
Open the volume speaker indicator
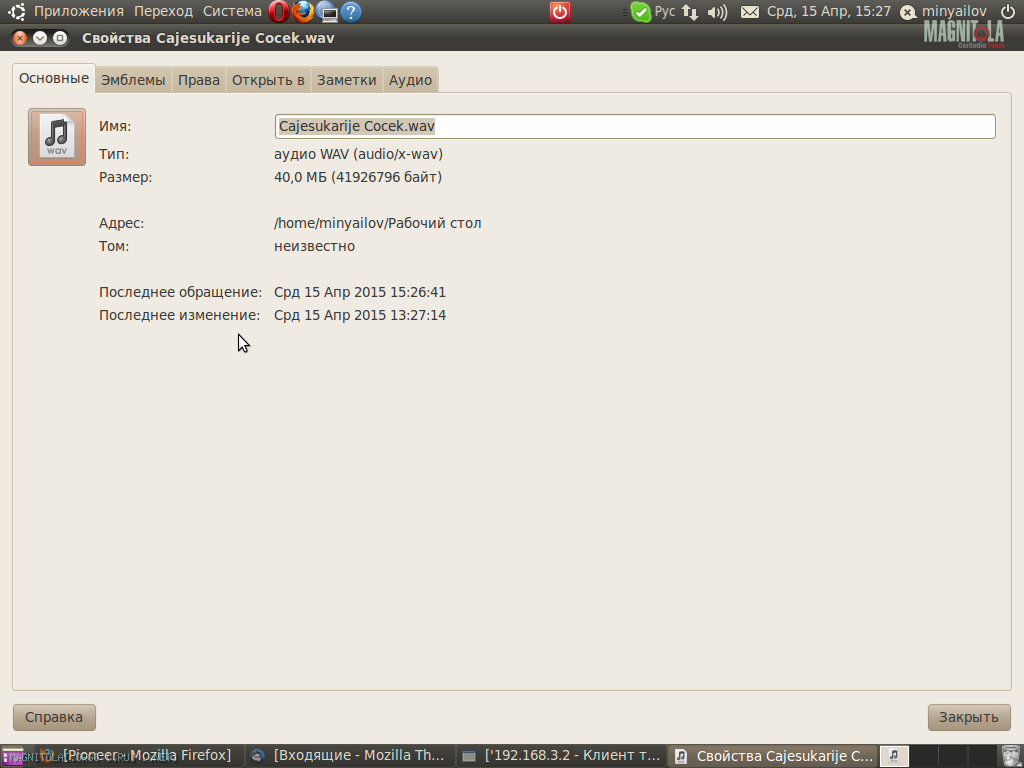click(717, 12)
